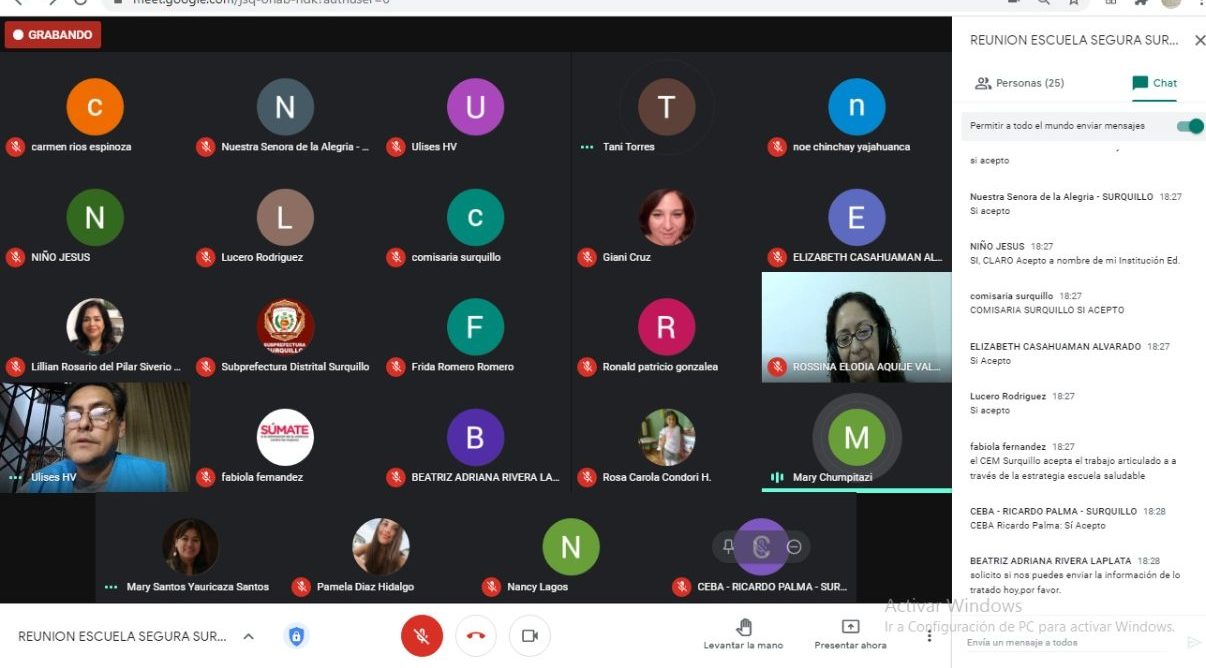Hang up the call with the red phone button
1206x668 pixels.
point(476,636)
